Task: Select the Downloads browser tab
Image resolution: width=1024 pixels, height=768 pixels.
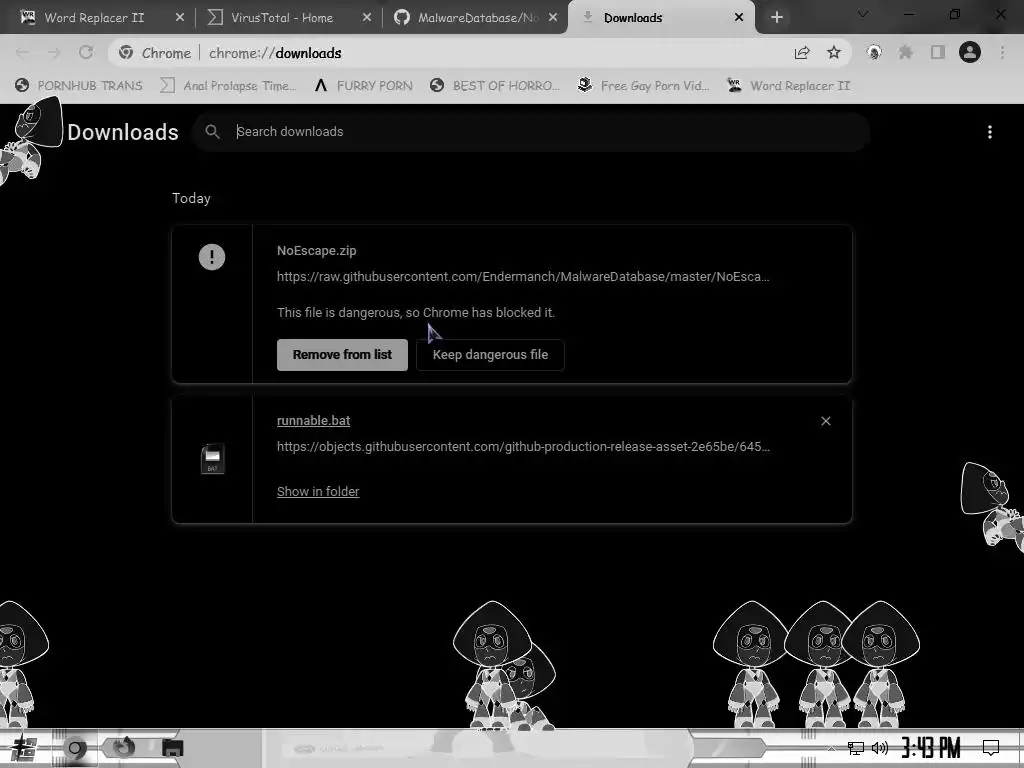Action: (x=660, y=18)
